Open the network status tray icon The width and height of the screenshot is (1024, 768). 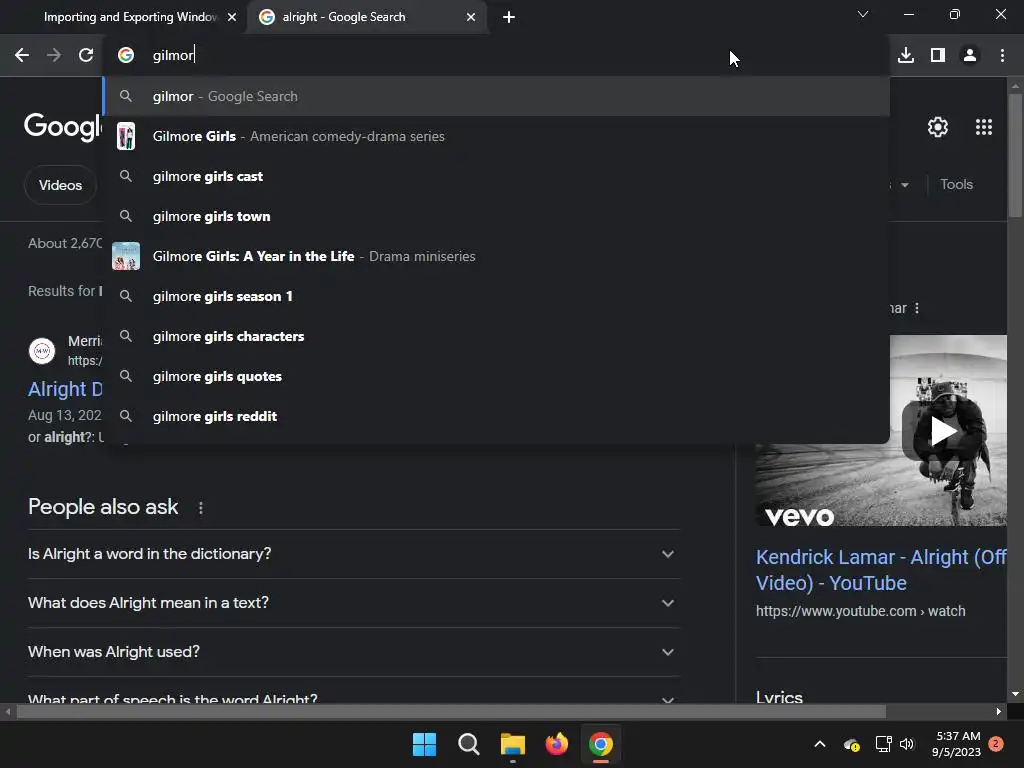pyautogui.click(x=884, y=744)
